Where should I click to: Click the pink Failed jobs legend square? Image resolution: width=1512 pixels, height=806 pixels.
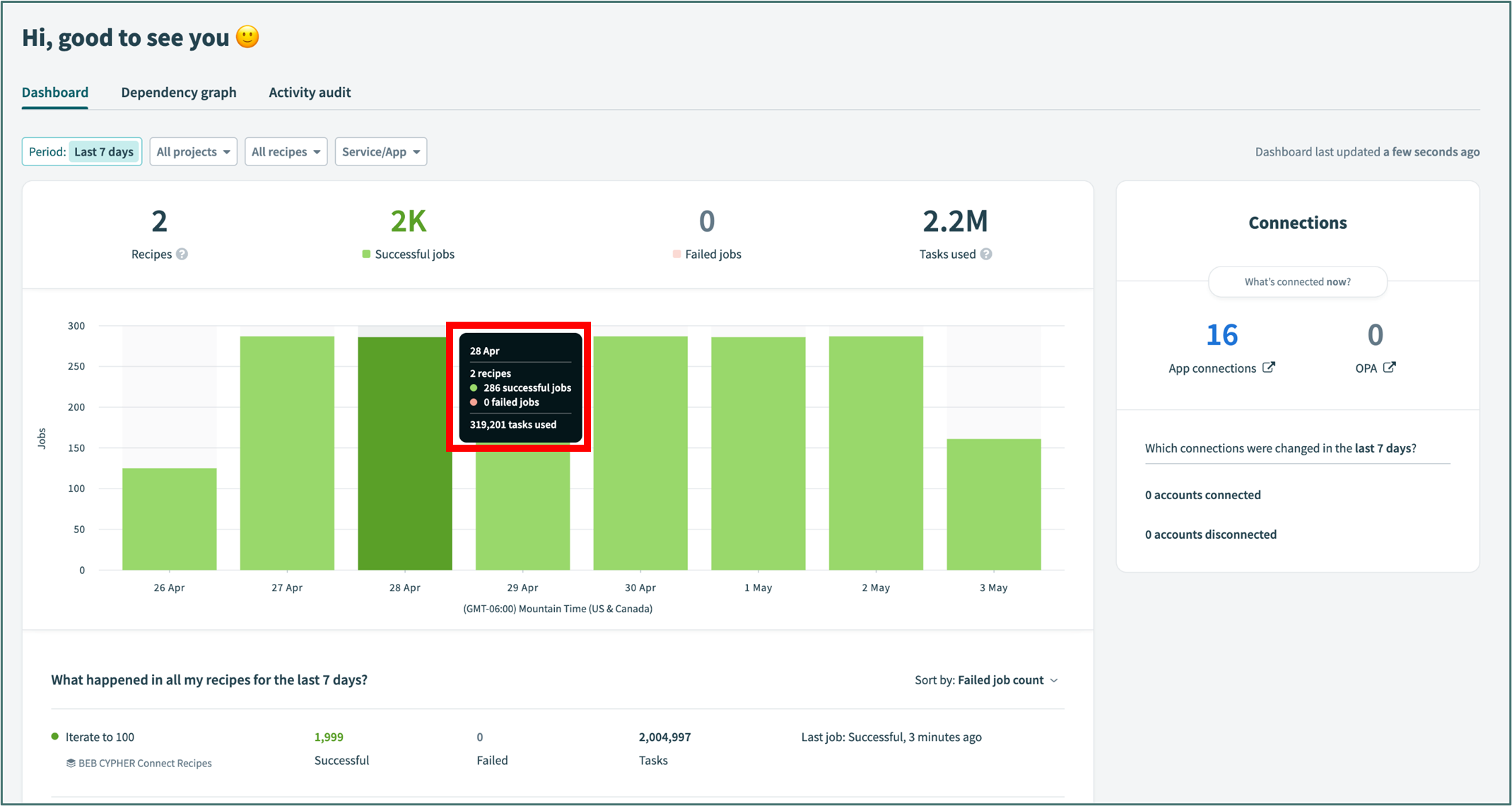[676, 254]
